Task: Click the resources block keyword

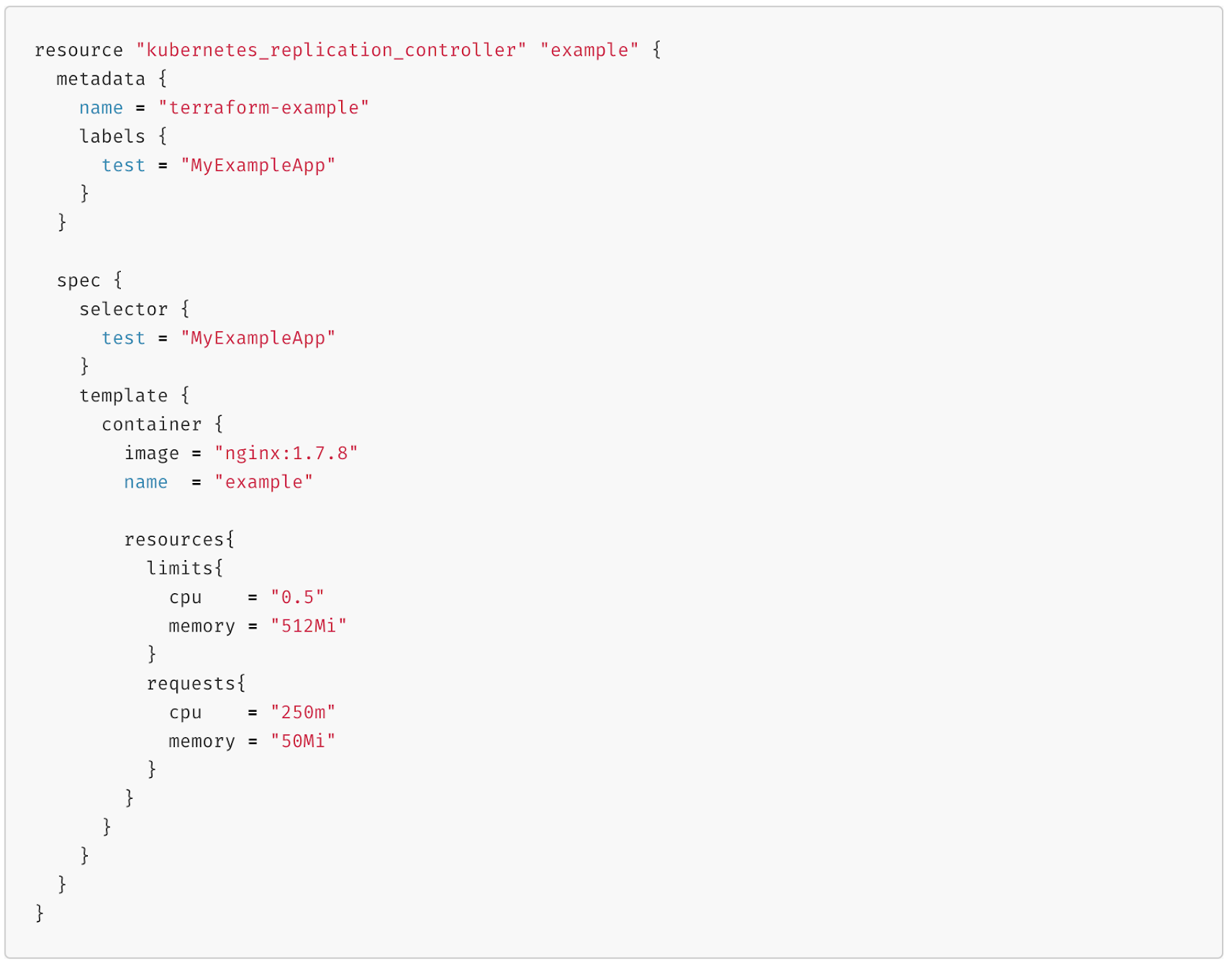Action: click(175, 539)
